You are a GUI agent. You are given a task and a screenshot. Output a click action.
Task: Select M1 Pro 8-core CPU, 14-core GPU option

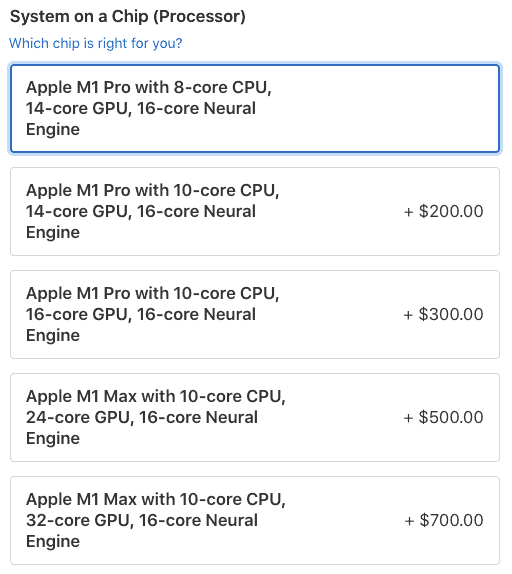(255, 108)
